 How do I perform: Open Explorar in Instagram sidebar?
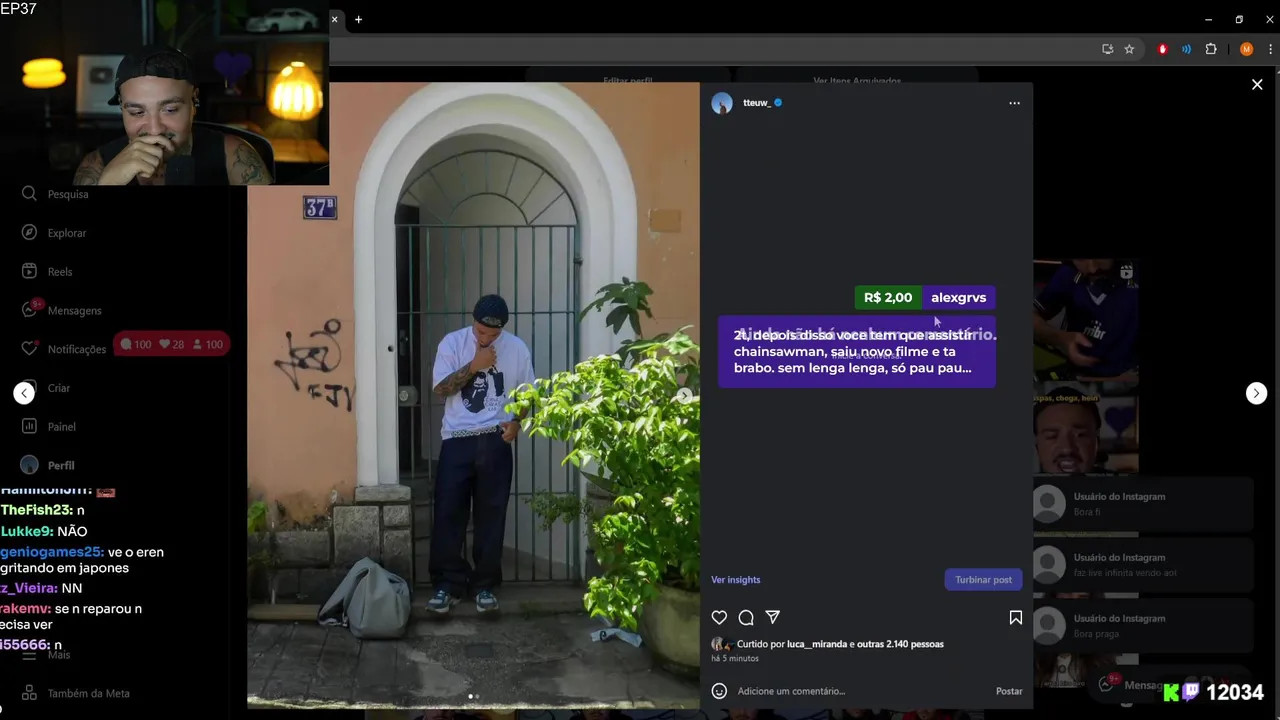click(x=67, y=233)
